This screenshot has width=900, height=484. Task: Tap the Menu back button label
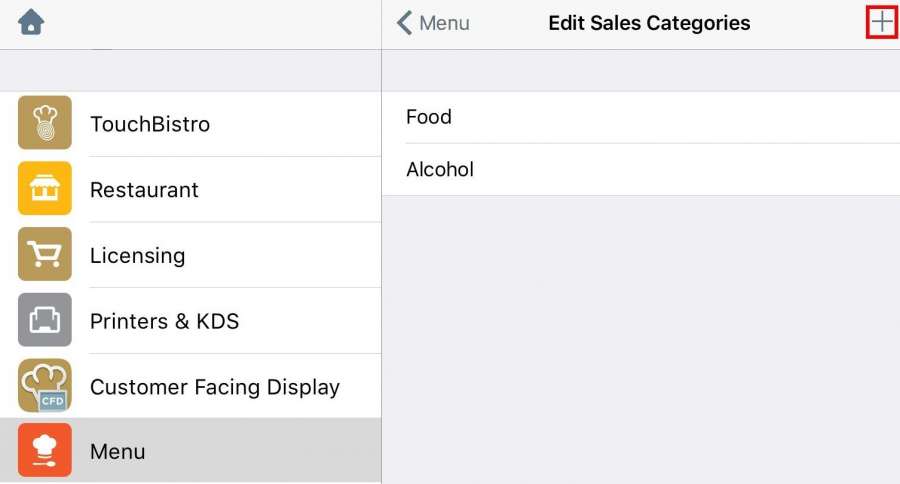[444, 23]
